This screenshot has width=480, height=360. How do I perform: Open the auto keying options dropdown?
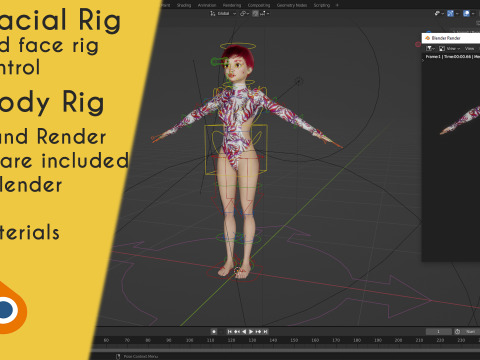click(221, 332)
